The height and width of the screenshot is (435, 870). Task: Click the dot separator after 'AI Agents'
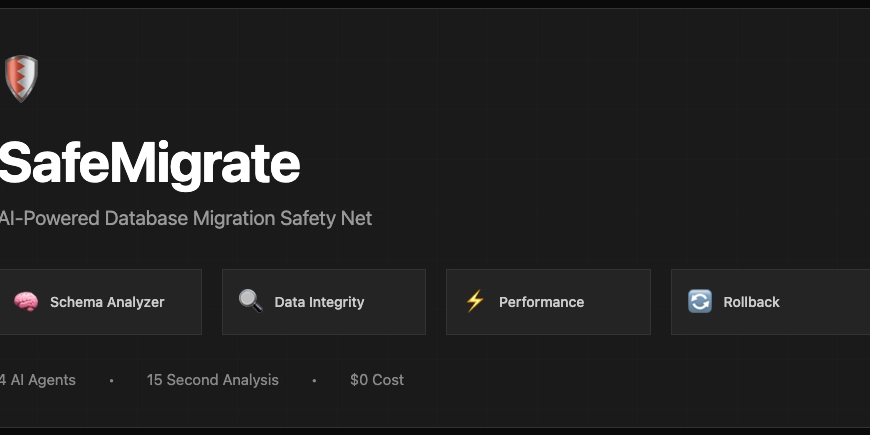(x=111, y=380)
